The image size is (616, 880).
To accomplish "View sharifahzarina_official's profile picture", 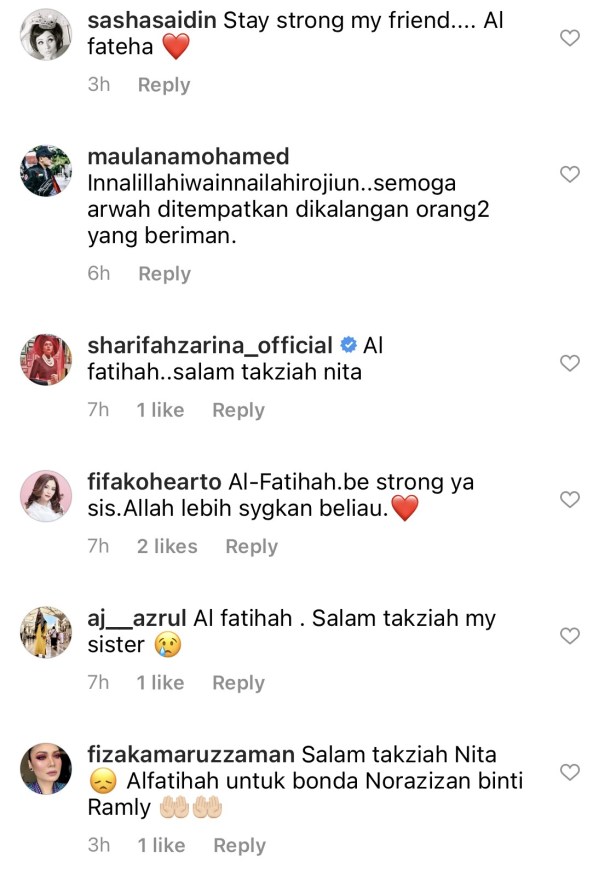I will 46,360.
